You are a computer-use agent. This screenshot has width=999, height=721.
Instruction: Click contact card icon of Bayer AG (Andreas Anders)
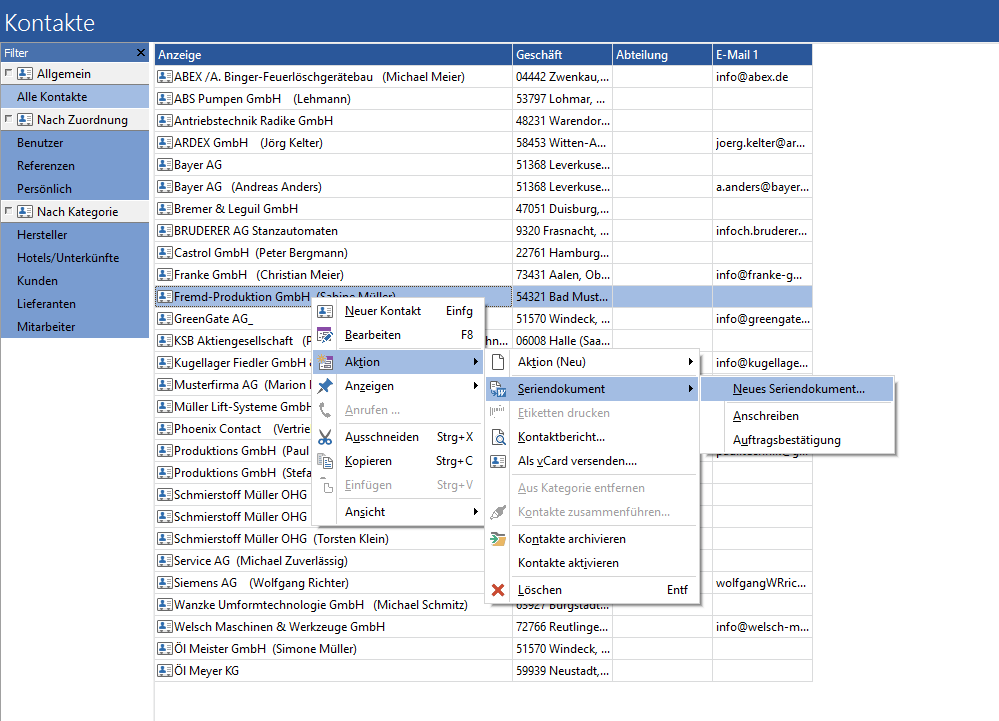(165, 187)
